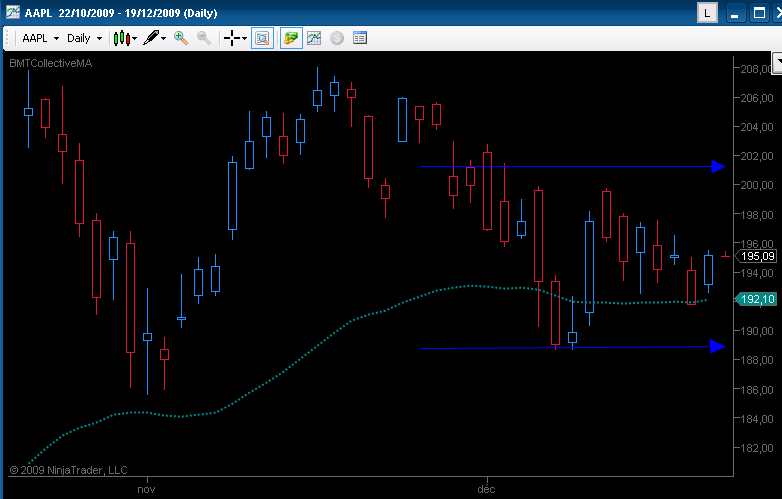Maximize the AAPL chart window
The height and width of the screenshot is (499, 782).
(x=759, y=13)
